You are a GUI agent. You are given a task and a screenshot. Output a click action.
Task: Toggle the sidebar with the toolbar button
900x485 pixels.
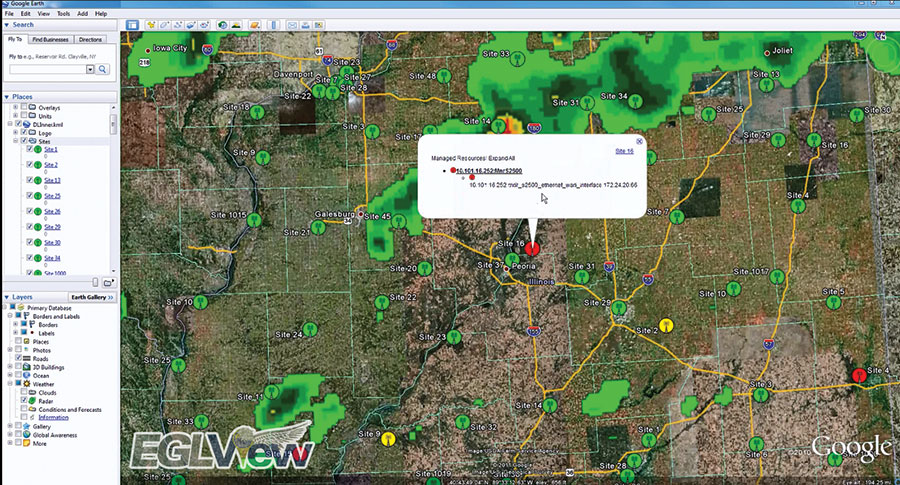[x=132, y=24]
